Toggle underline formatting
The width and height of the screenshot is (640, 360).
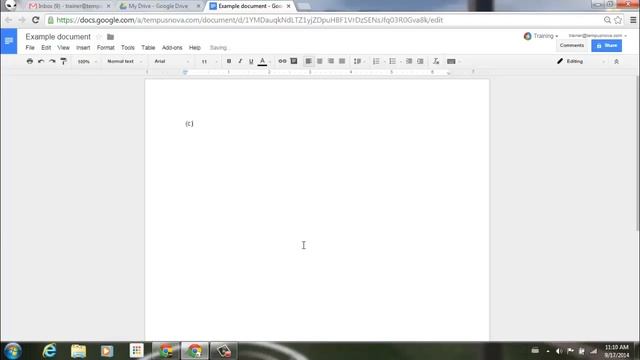coord(251,61)
